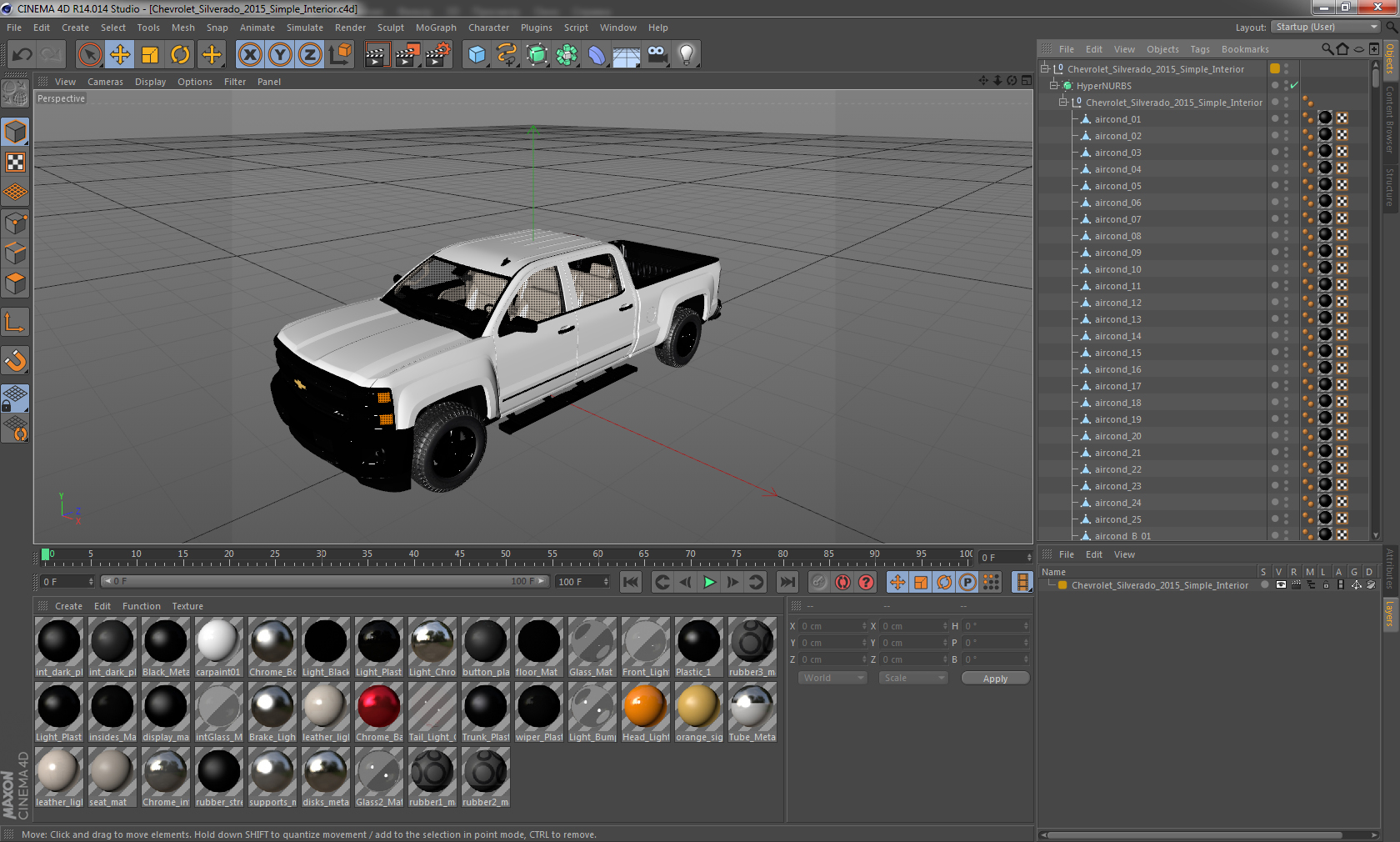The image size is (1400, 842).
Task: Open the Simulate menu
Action: tap(305, 28)
